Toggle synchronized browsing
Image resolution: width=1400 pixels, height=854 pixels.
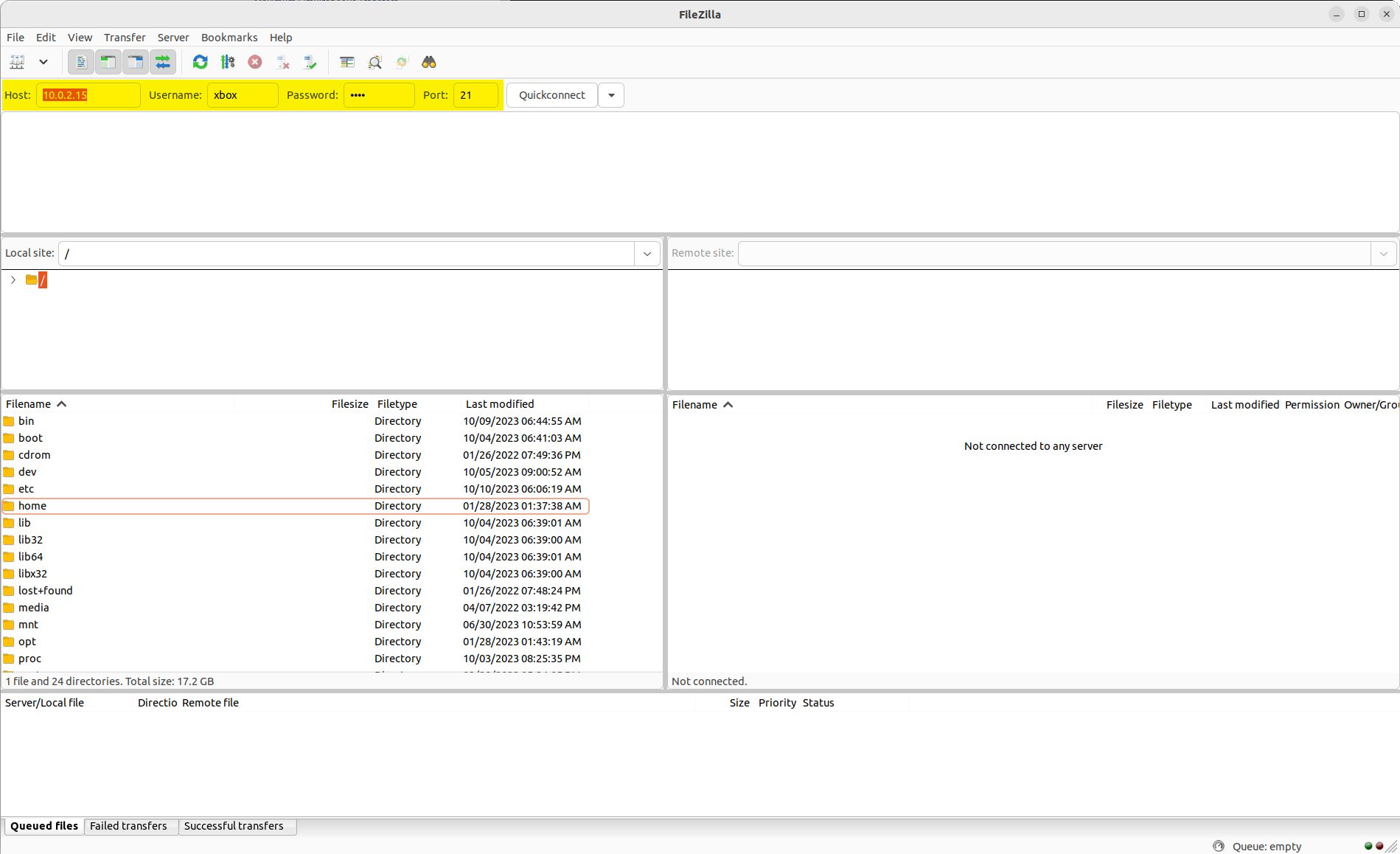tap(402, 62)
